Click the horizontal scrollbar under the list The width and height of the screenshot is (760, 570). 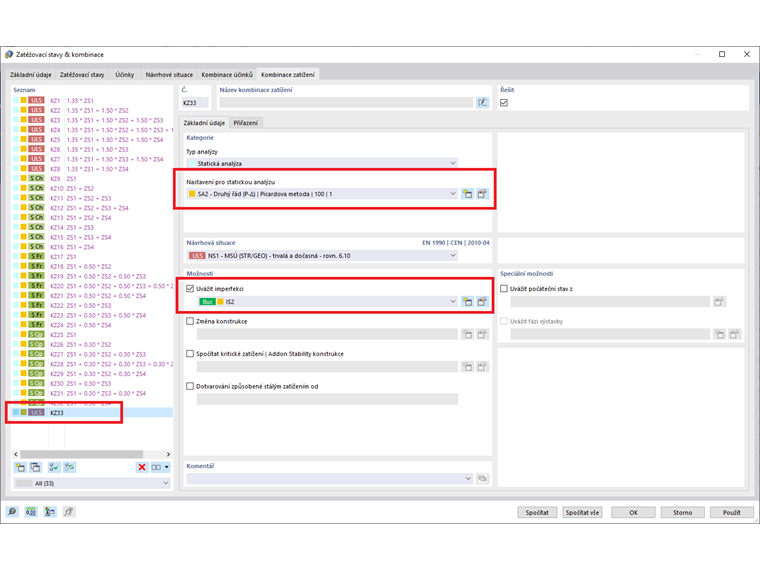81,454
